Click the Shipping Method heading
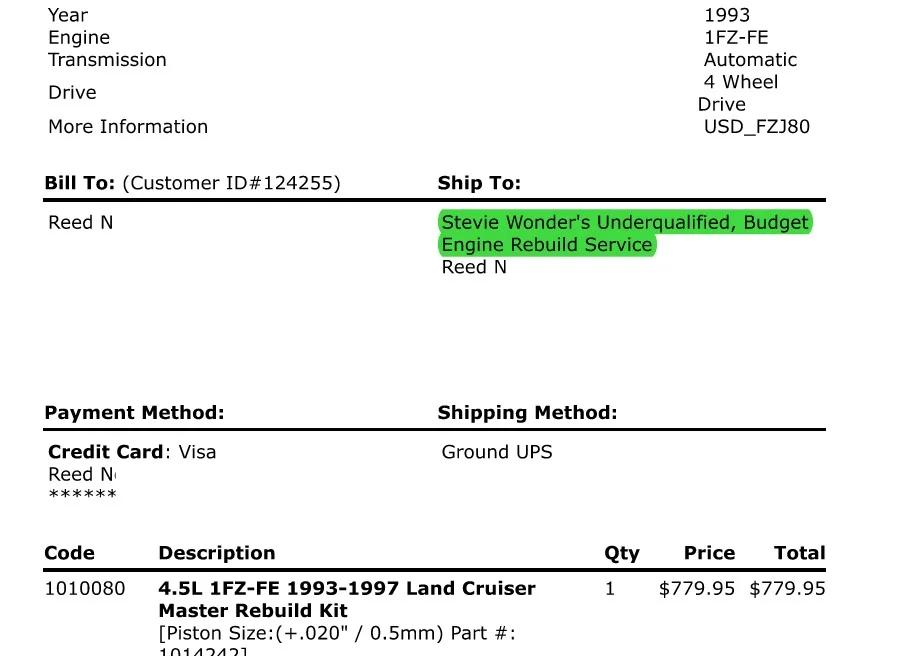The height and width of the screenshot is (656, 901). coord(527,413)
